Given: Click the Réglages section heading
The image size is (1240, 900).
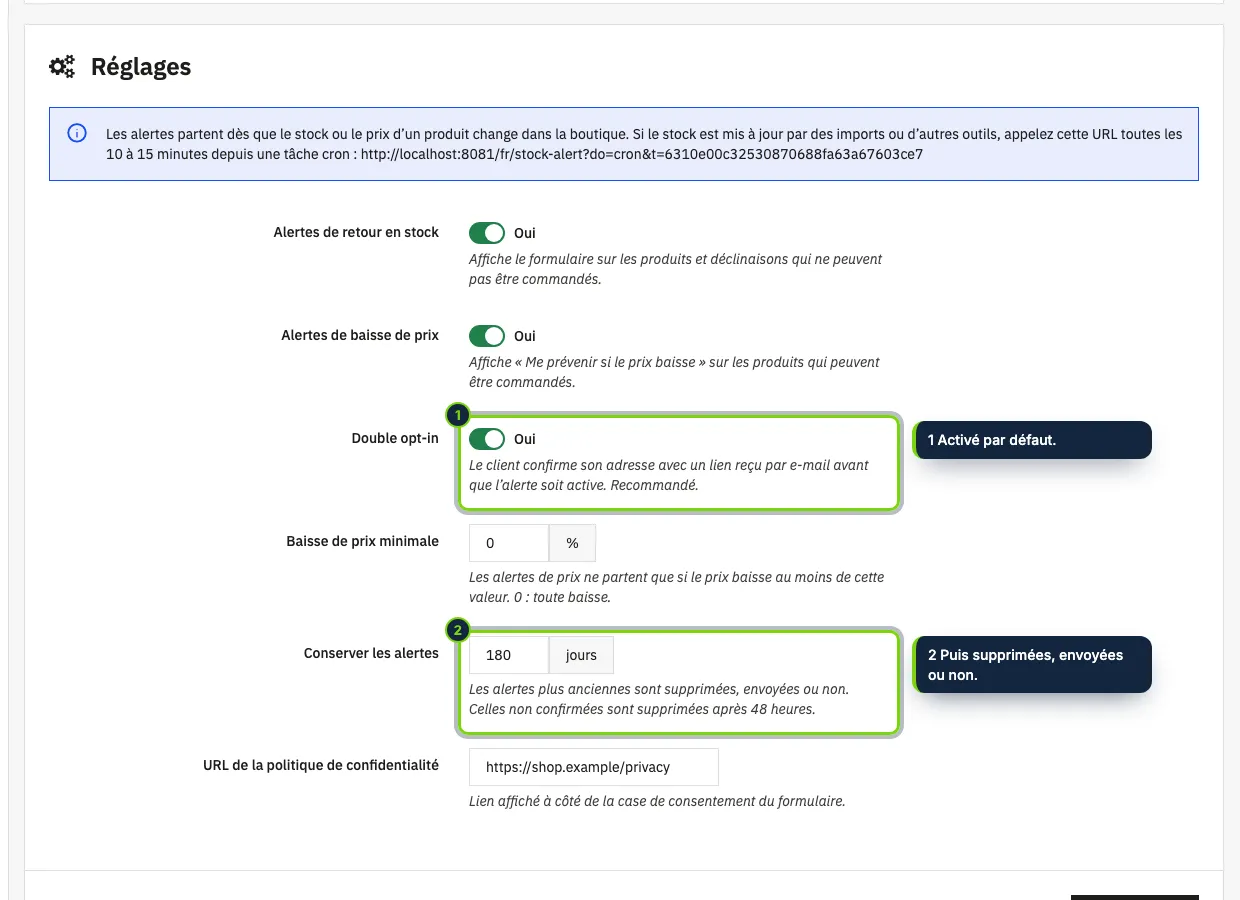Looking at the screenshot, I should pyautogui.click(x=141, y=67).
